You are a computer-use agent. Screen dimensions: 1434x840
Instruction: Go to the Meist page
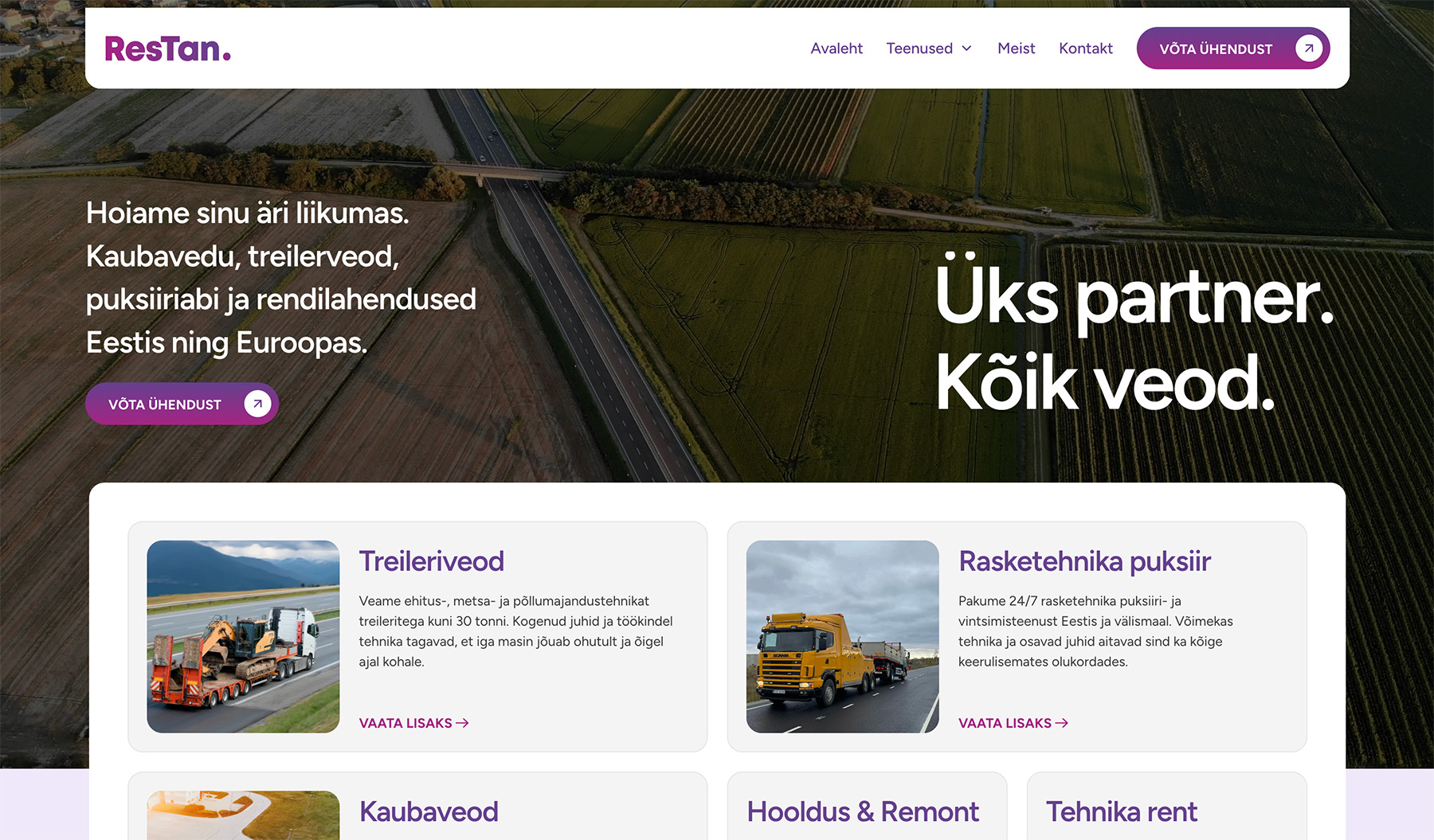(x=1016, y=49)
